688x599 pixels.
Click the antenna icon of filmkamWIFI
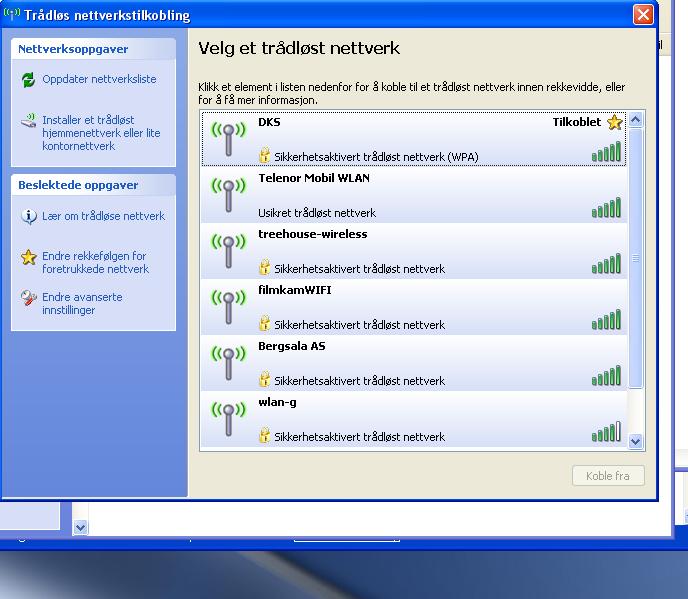(x=229, y=307)
